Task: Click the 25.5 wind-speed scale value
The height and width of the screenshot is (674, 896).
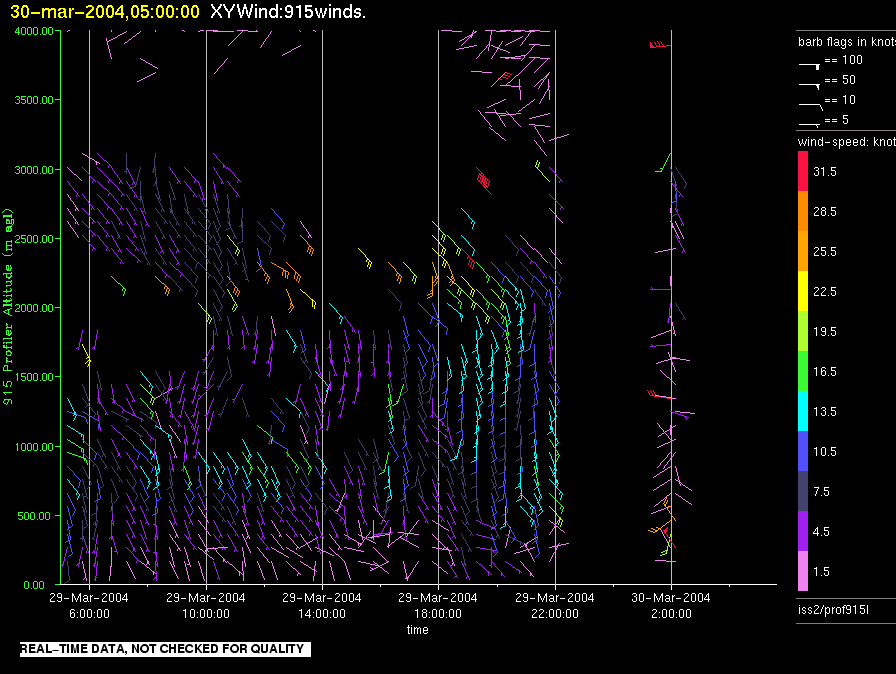Action: click(x=825, y=251)
